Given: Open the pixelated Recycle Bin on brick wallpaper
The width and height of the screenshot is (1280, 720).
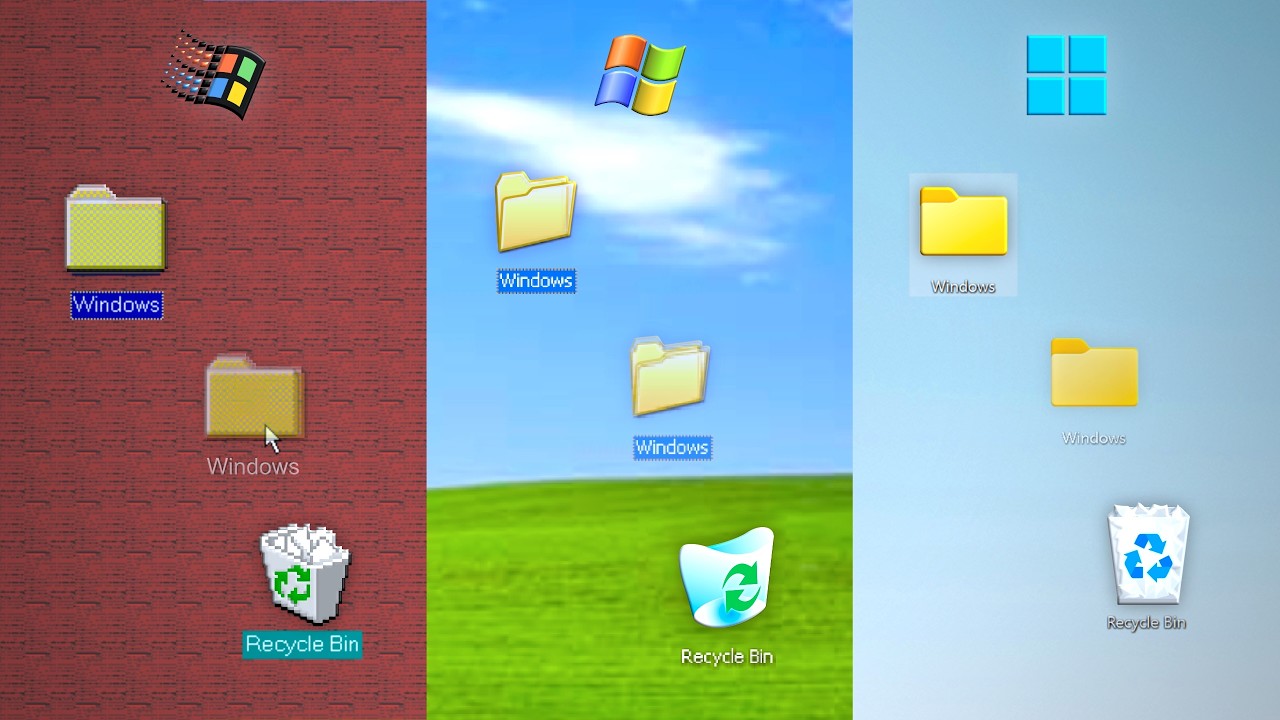Looking at the screenshot, I should tap(304, 574).
